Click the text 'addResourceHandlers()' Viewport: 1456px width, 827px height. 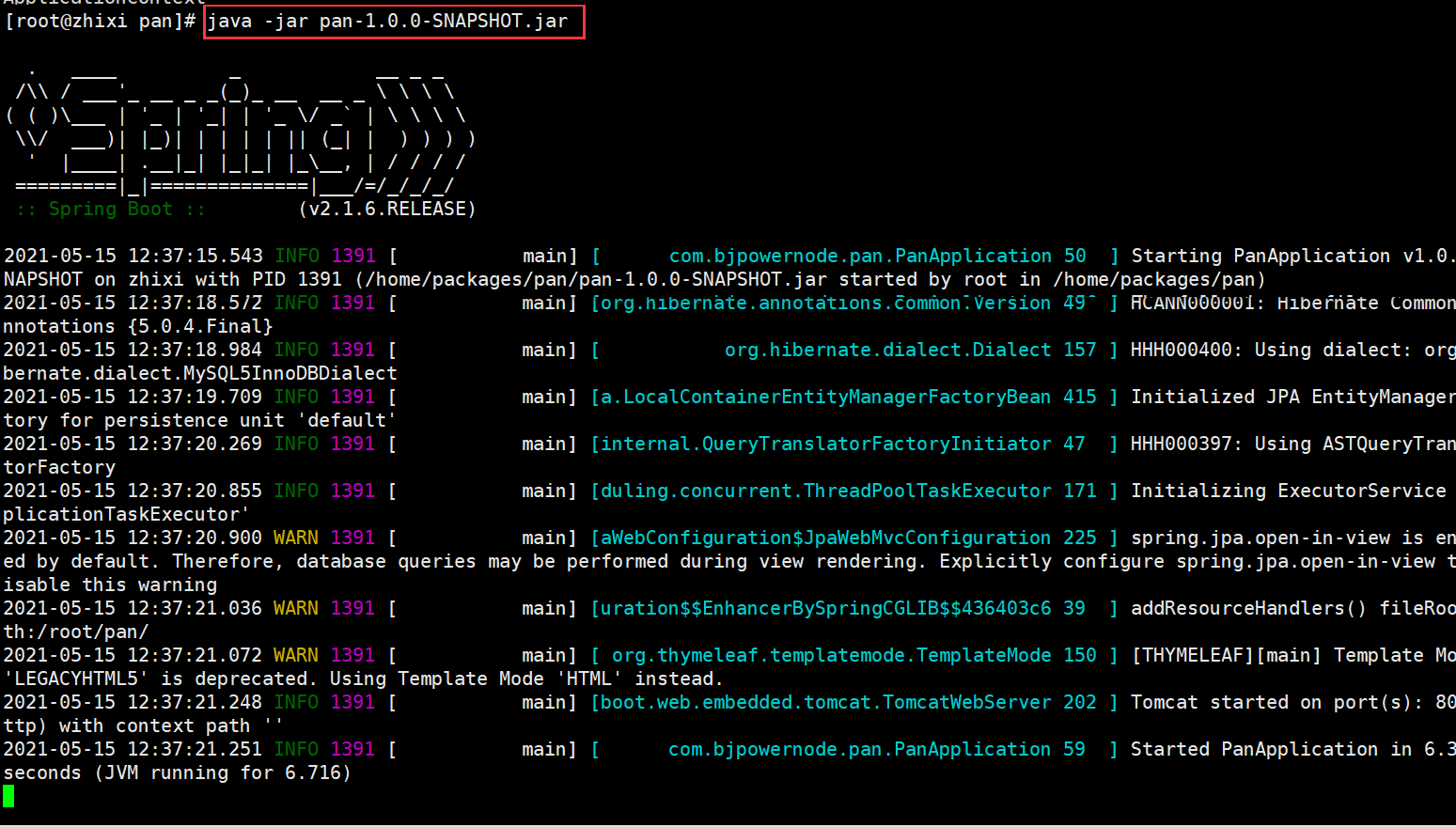(x=1249, y=608)
